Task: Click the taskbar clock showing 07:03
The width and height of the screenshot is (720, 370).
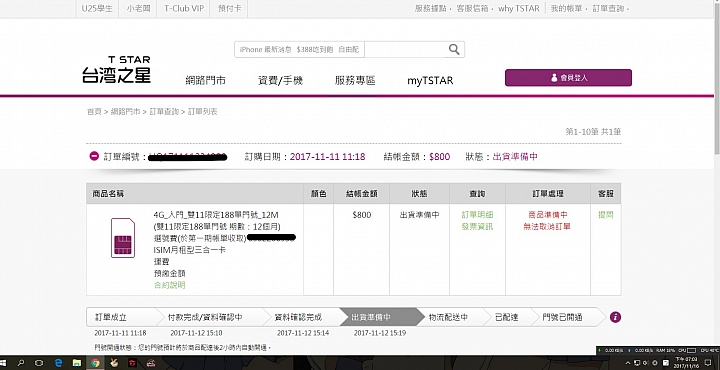Action: pos(687,363)
